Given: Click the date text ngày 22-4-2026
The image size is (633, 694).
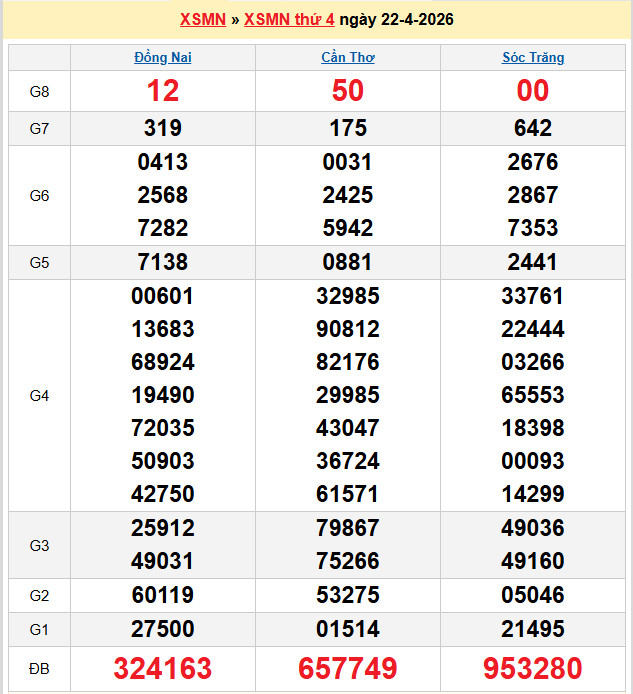Looking at the screenshot, I should point(396,20).
